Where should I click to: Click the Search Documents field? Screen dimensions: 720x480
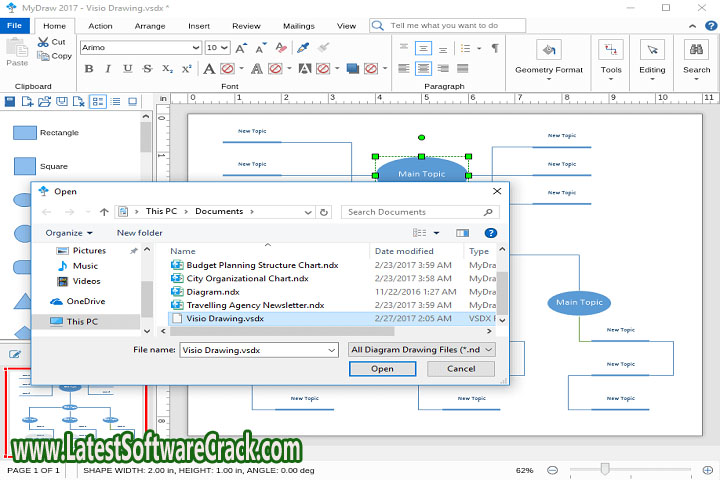(420, 212)
